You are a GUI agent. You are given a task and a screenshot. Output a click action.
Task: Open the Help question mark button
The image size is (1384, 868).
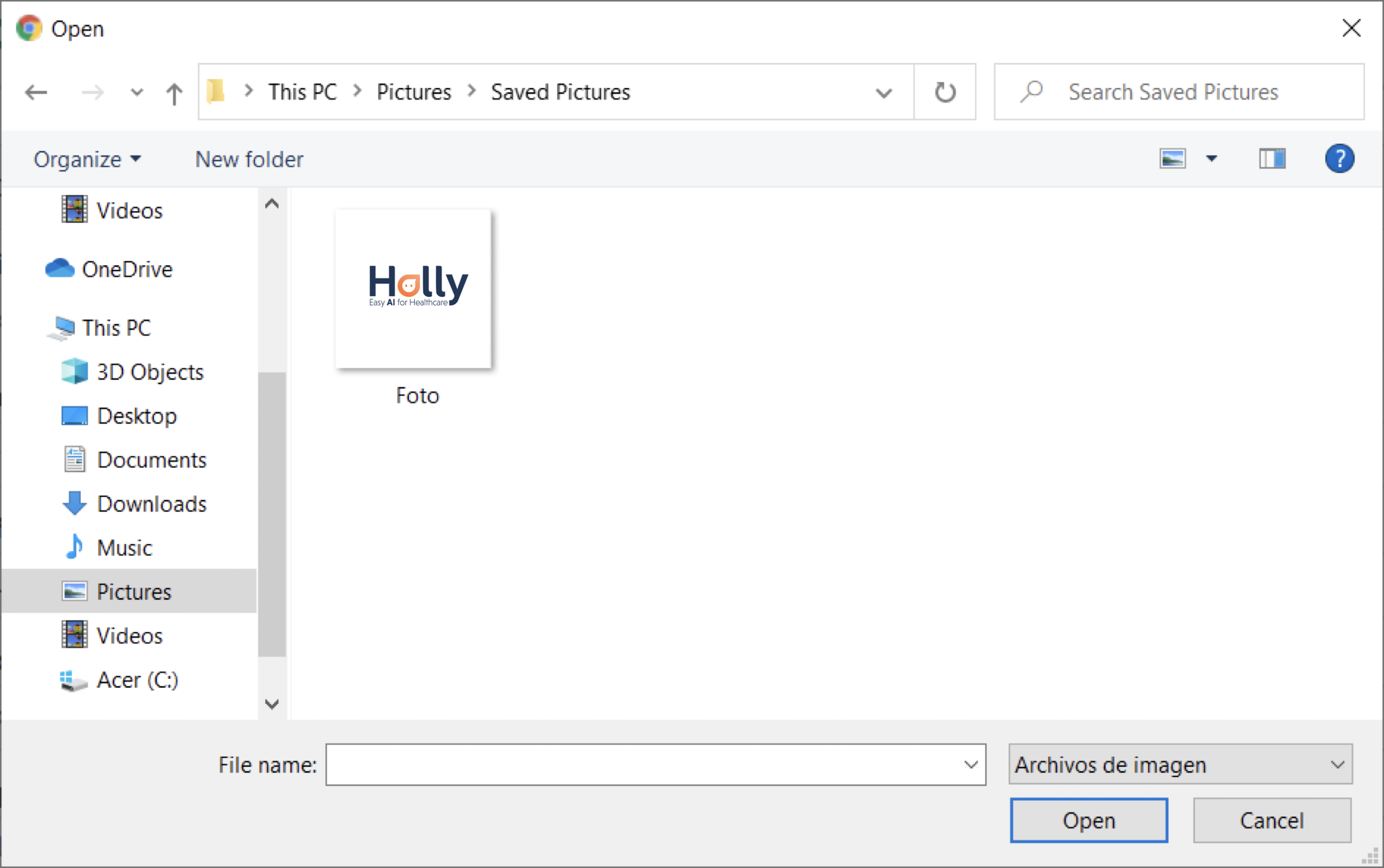pos(1339,159)
